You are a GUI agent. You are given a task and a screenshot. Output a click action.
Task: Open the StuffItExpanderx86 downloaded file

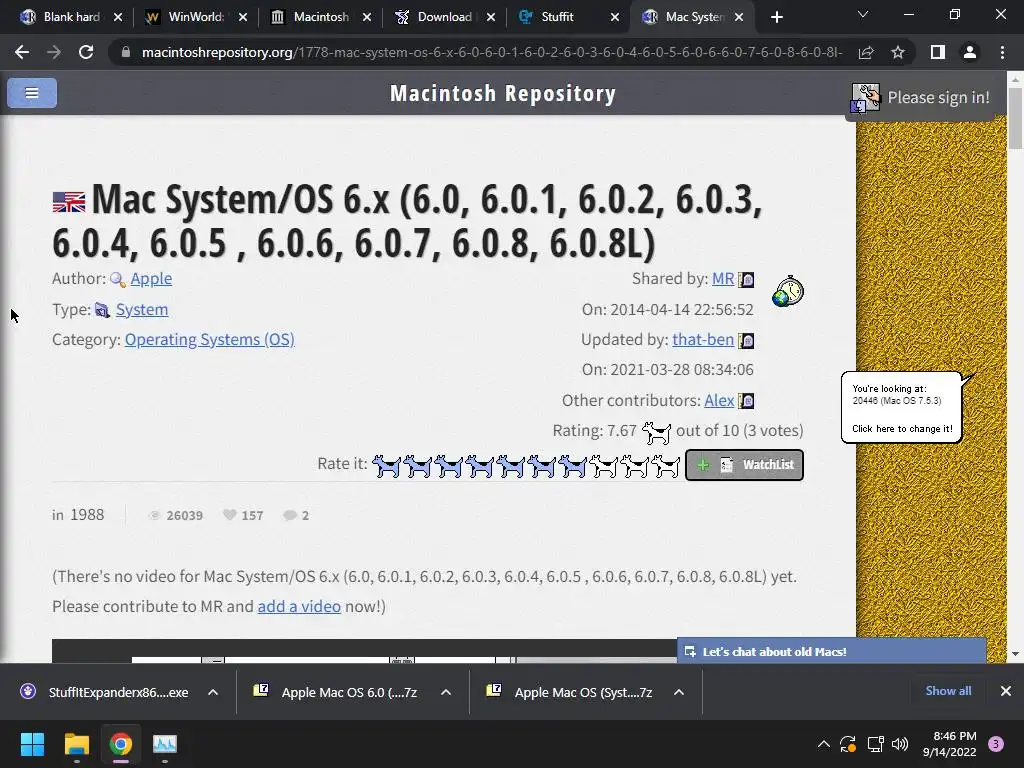pos(106,692)
